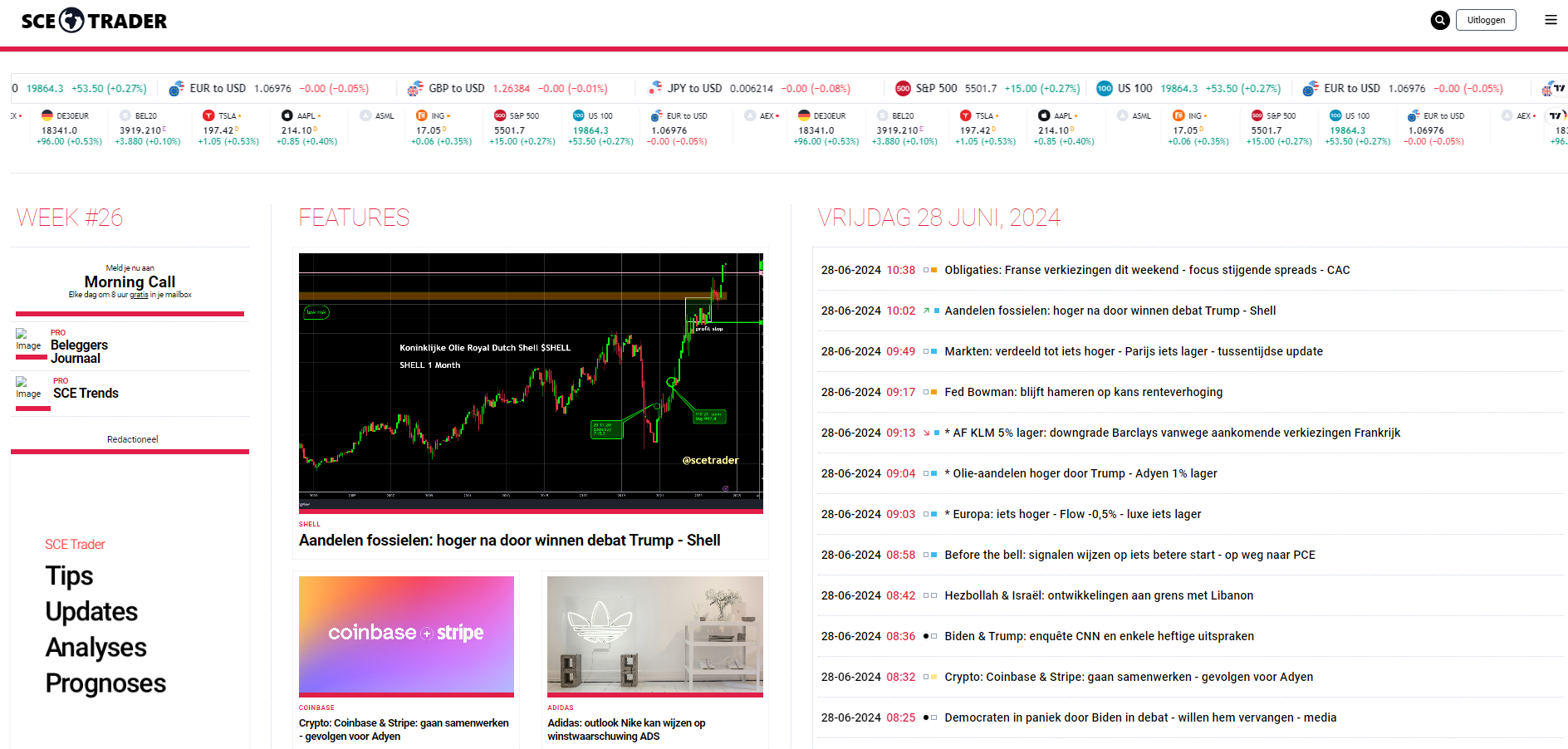This screenshot has width=1568, height=749.
Task: Click the leftmost German flag DE30EUR icon
Action: click(47, 115)
